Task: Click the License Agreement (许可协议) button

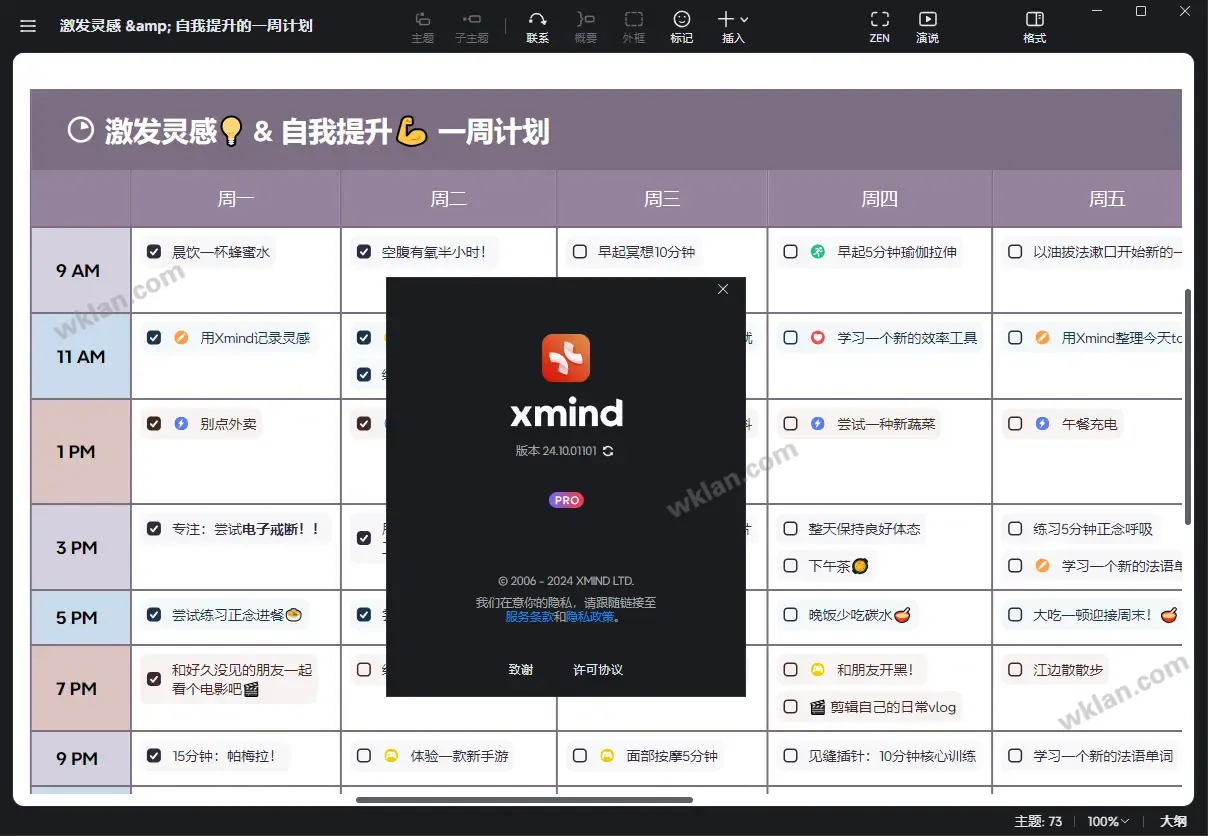Action: (598, 670)
